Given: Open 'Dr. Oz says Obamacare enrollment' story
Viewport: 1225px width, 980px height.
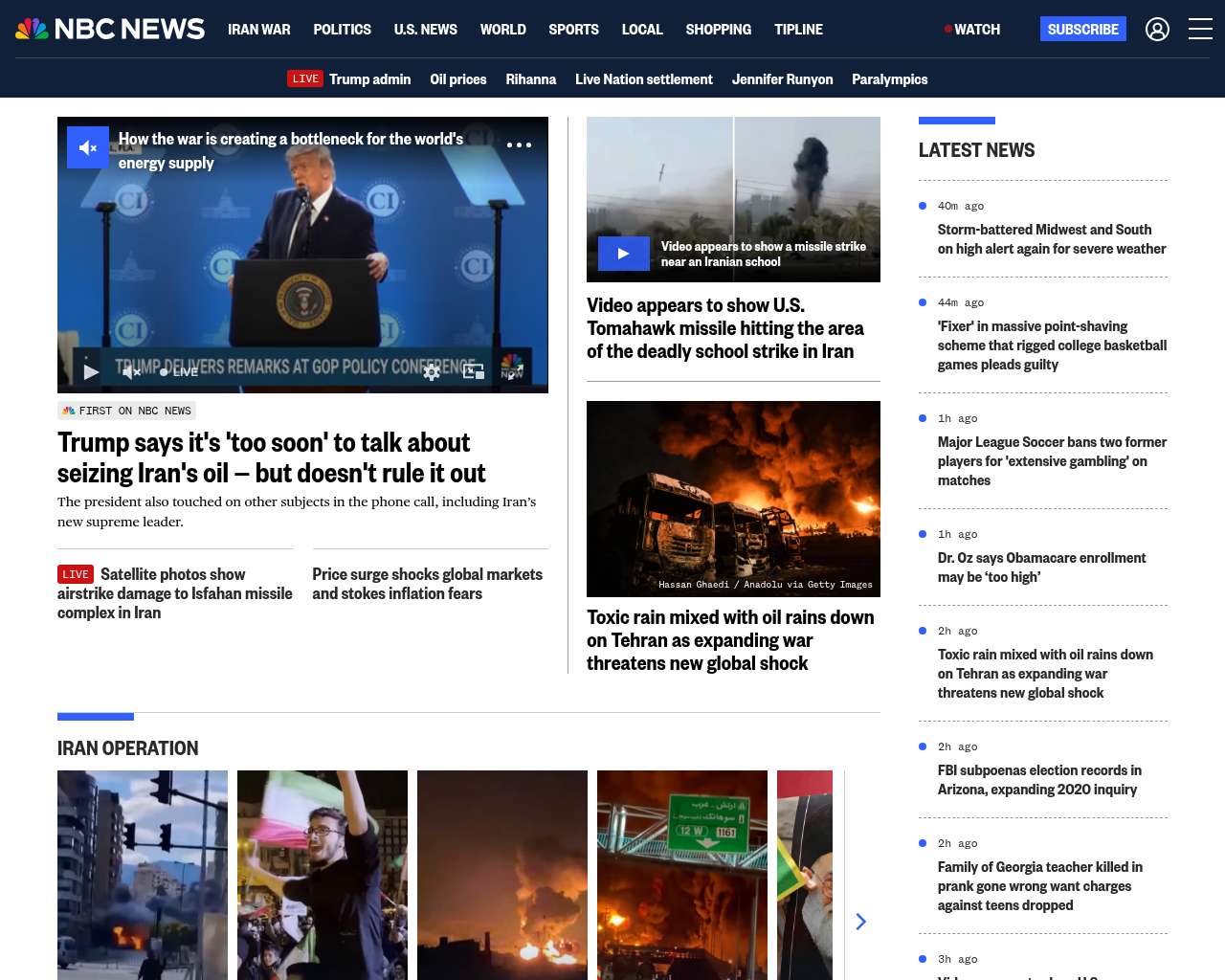Looking at the screenshot, I should [x=1041, y=568].
